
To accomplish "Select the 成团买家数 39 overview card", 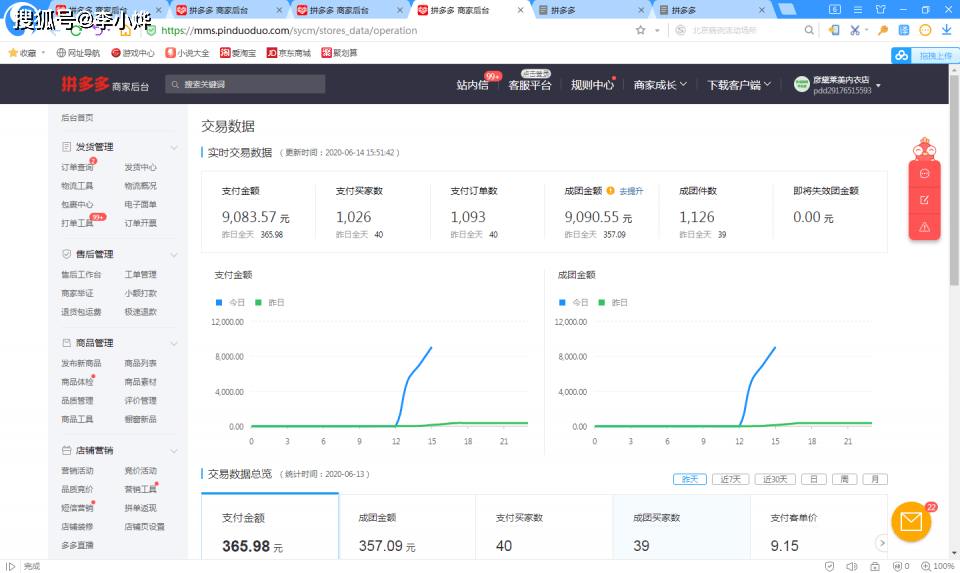I will (x=681, y=527).
